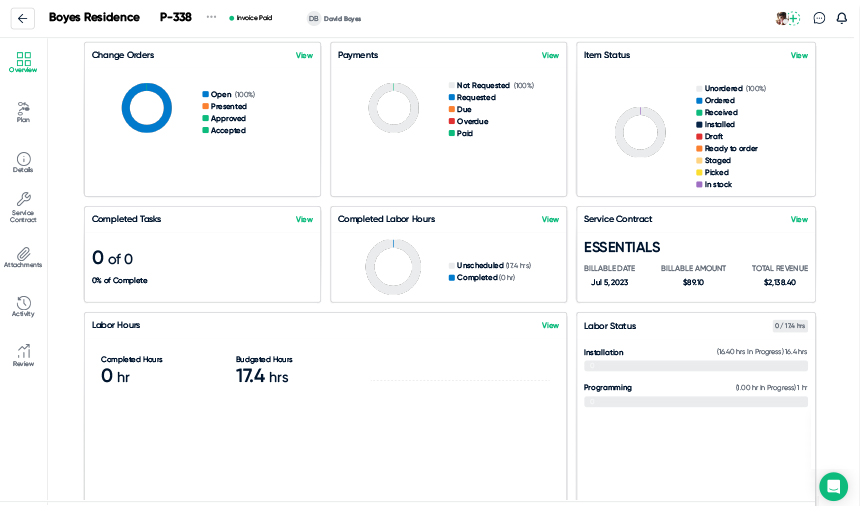Open the Review sidebar section
Screen dimensions: 860x515
click(x=23, y=355)
